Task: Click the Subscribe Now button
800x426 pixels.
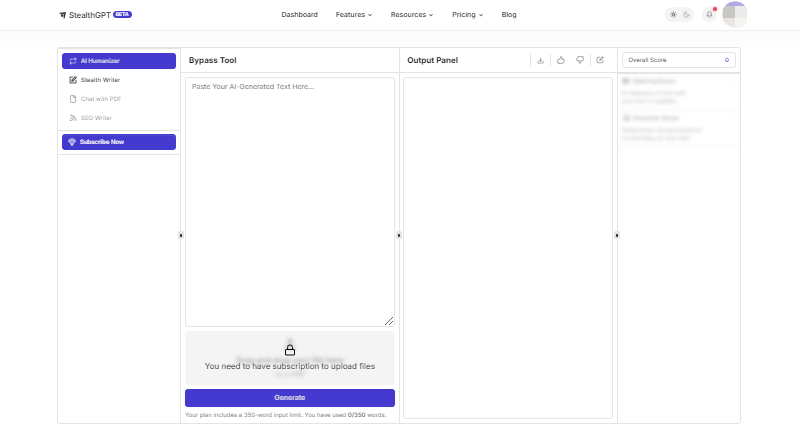Action: 119,142
